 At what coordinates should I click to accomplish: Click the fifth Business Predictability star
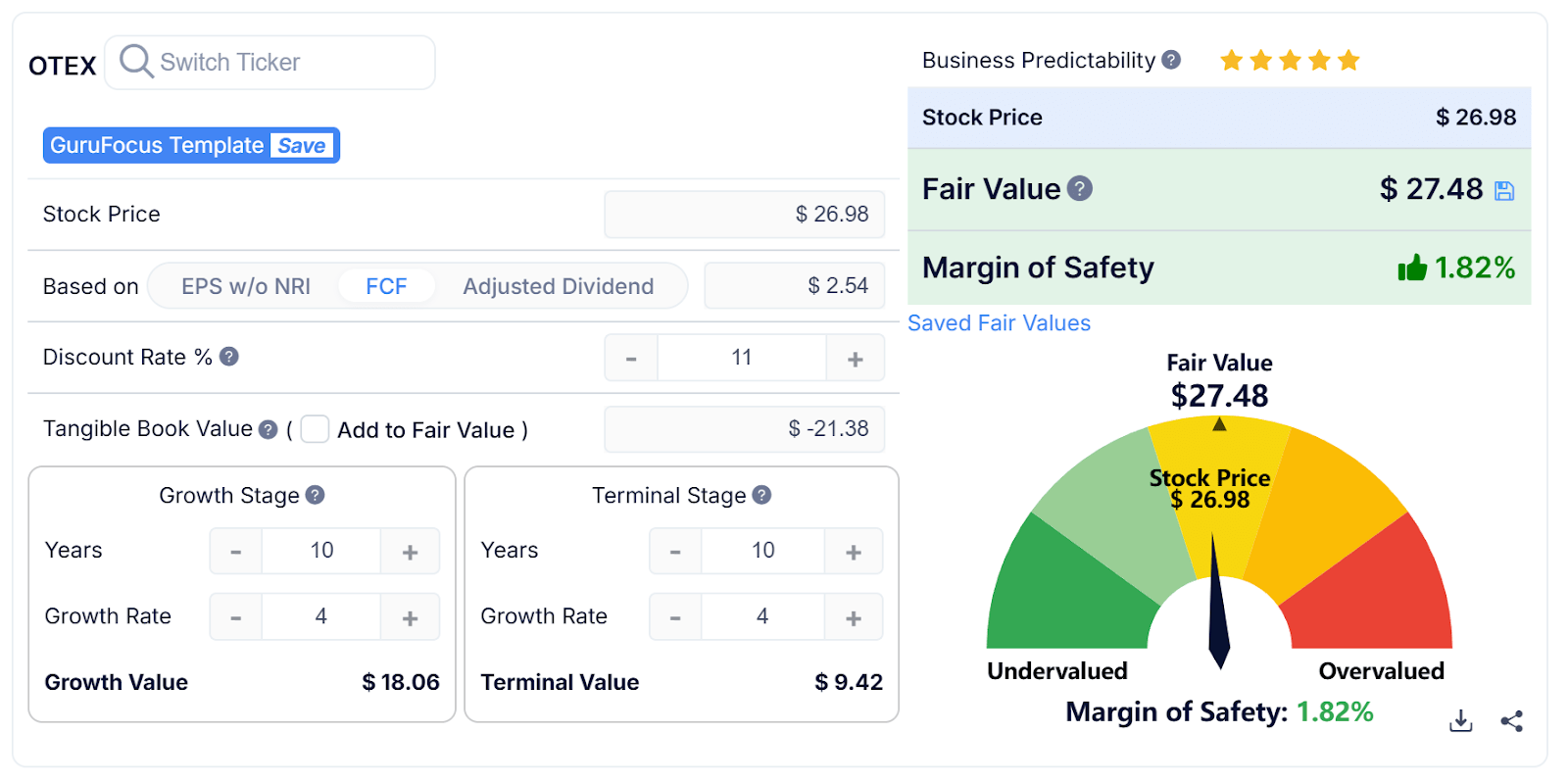(1349, 60)
